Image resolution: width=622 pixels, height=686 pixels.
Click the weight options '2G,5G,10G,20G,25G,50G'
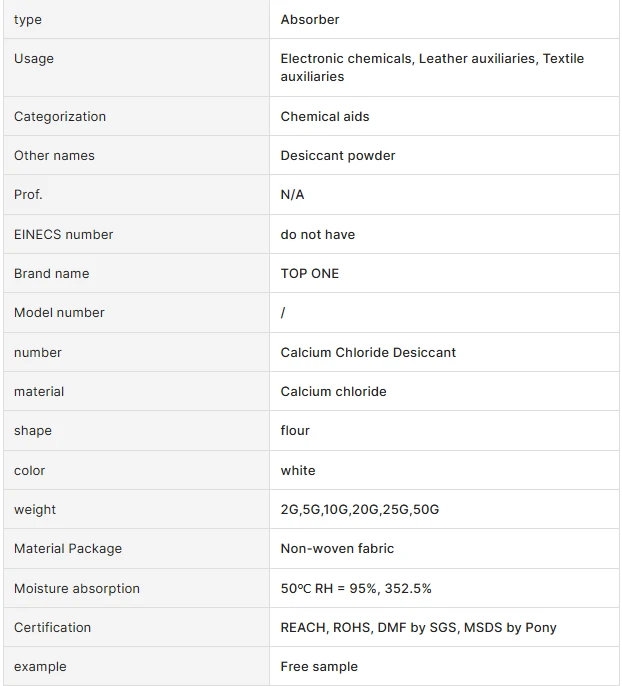[360, 510]
